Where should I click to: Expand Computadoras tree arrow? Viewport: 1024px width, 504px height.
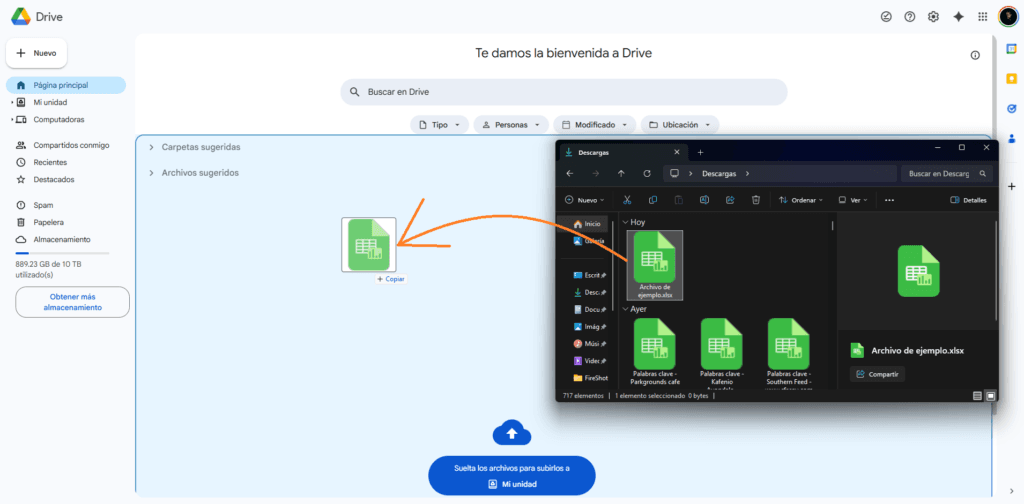click(12, 119)
